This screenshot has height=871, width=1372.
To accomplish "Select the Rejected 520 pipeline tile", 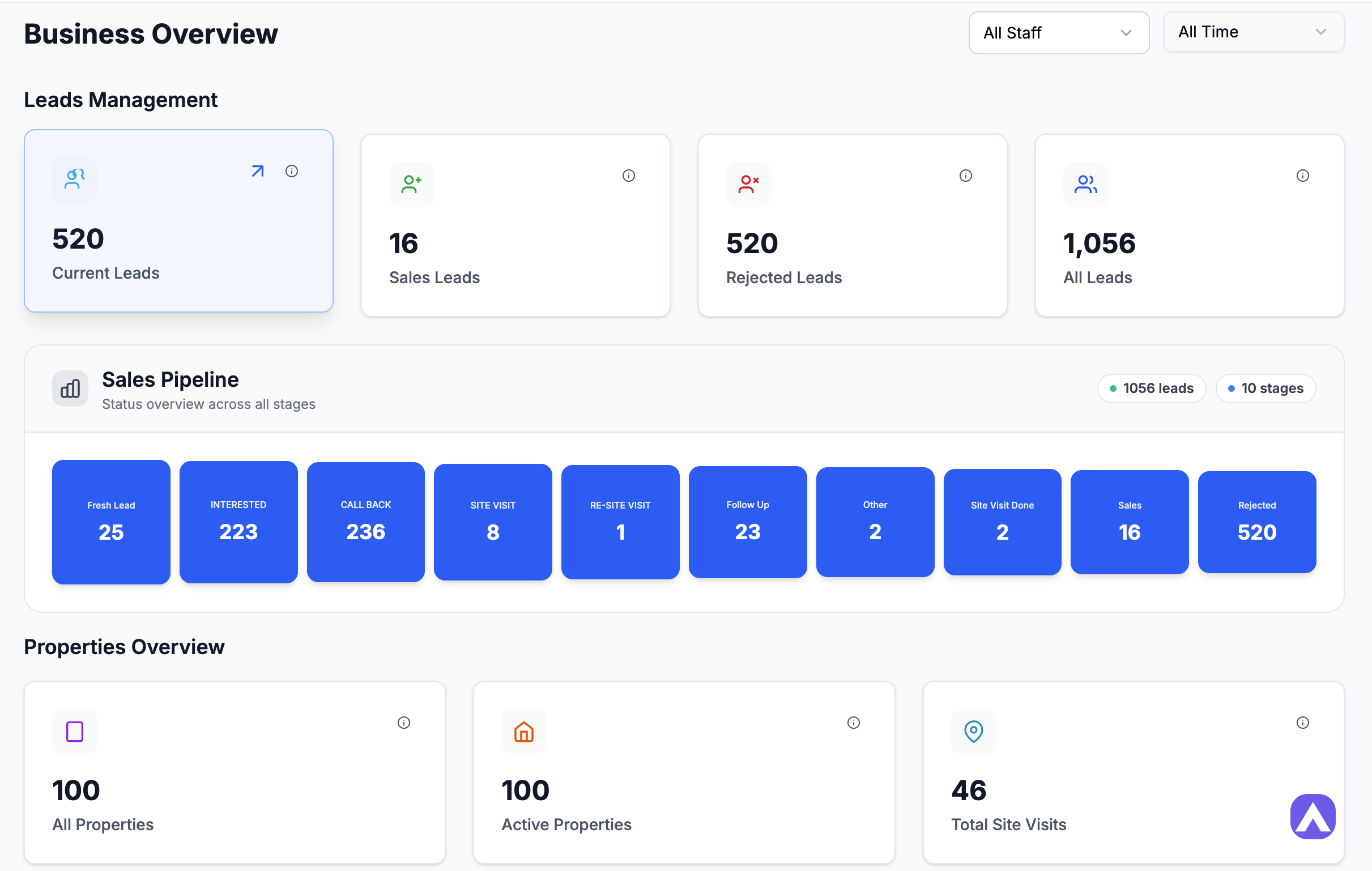I will pyautogui.click(x=1257, y=522).
